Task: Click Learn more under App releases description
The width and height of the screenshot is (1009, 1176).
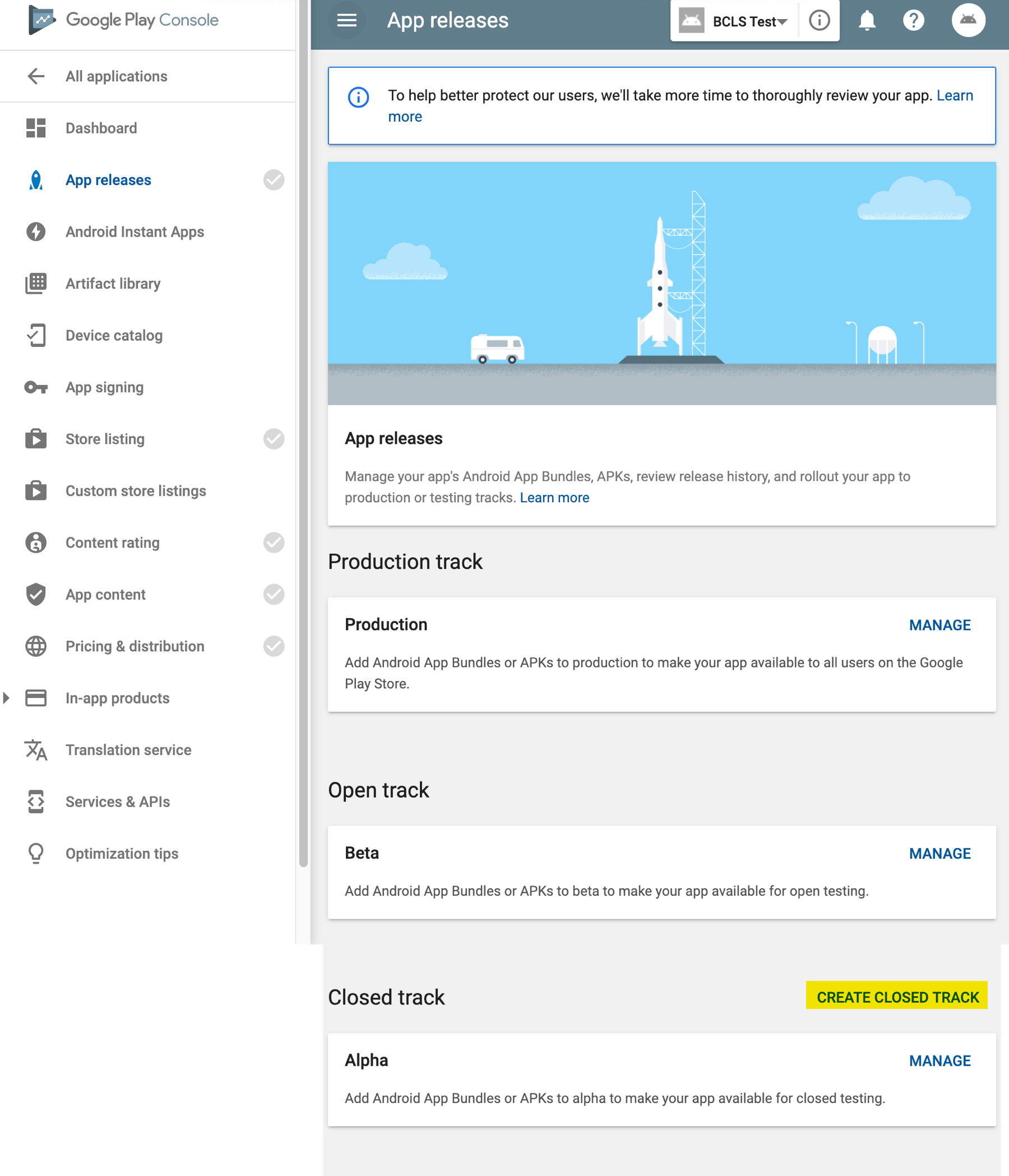Action: coord(554,498)
